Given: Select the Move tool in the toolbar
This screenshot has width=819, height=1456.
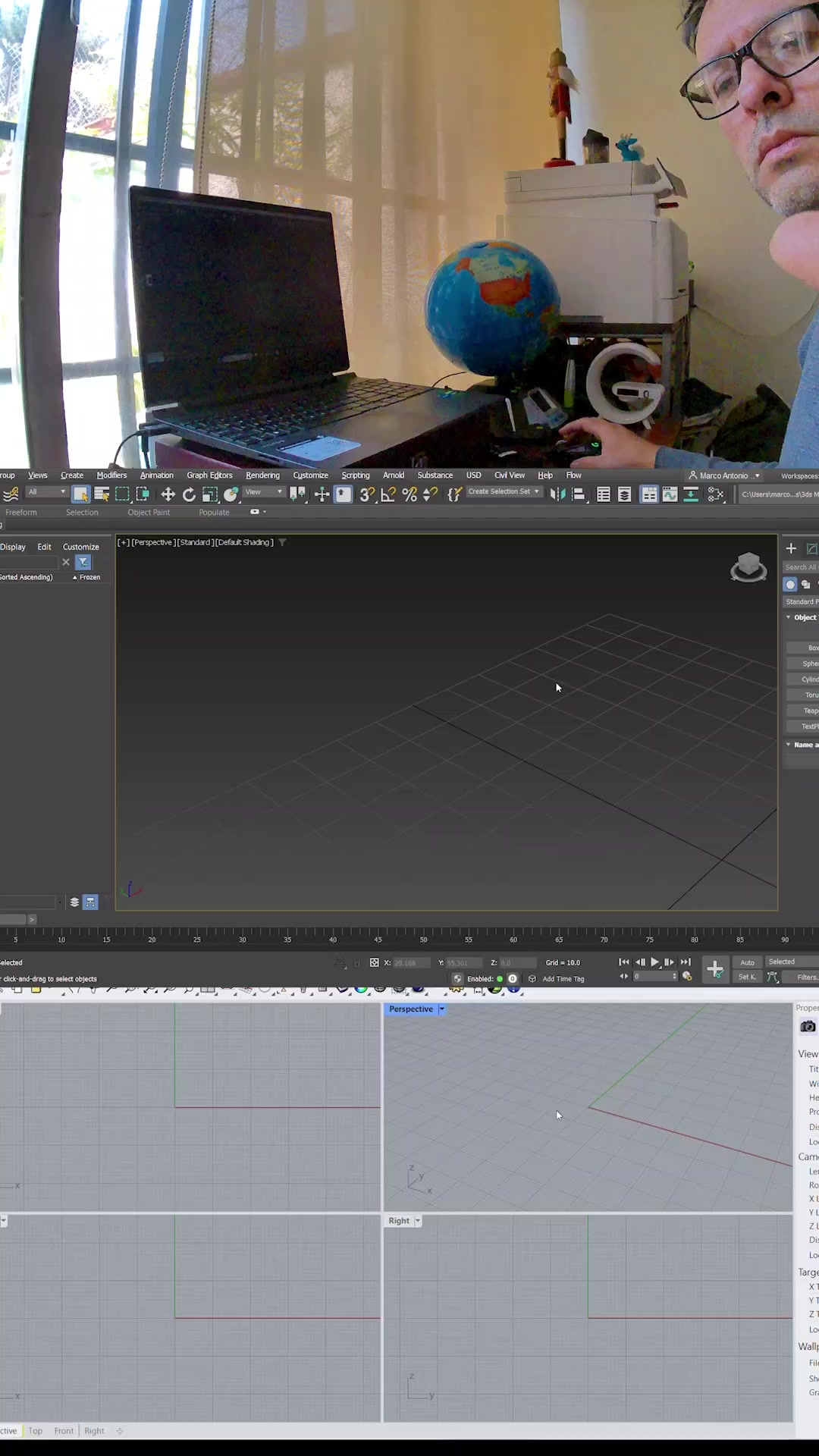Looking at the screenshot, I should pos(168,494).
